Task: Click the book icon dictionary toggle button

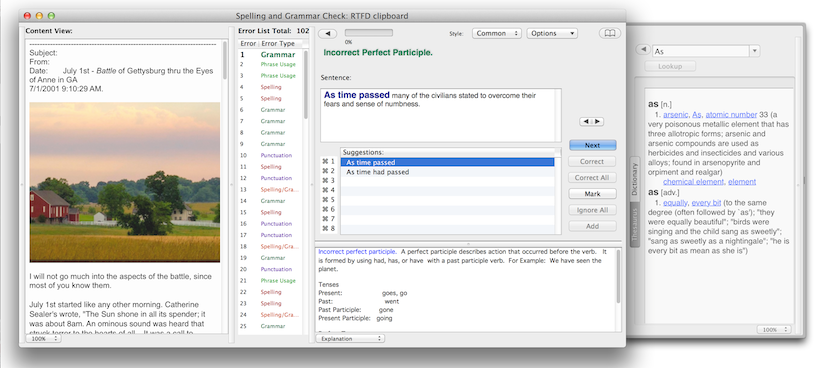Action: (609, 33)
